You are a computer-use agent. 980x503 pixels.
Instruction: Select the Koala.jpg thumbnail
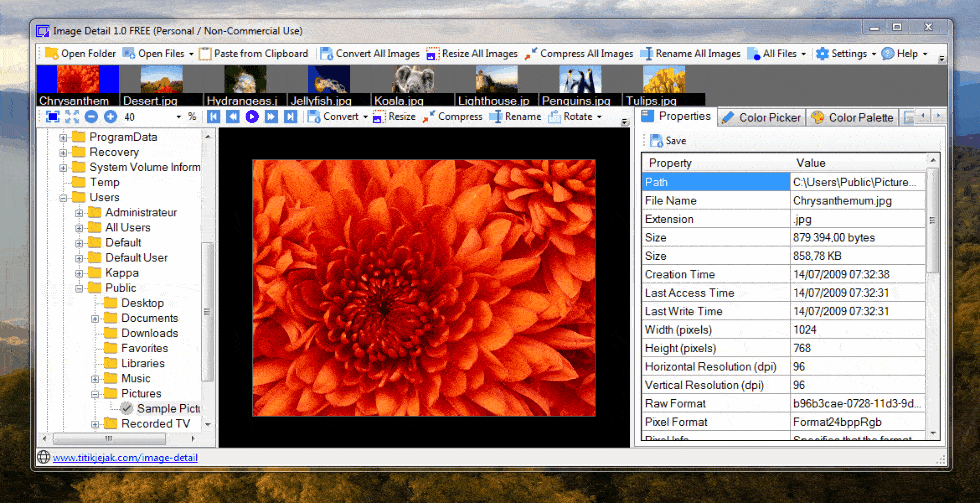412,85
